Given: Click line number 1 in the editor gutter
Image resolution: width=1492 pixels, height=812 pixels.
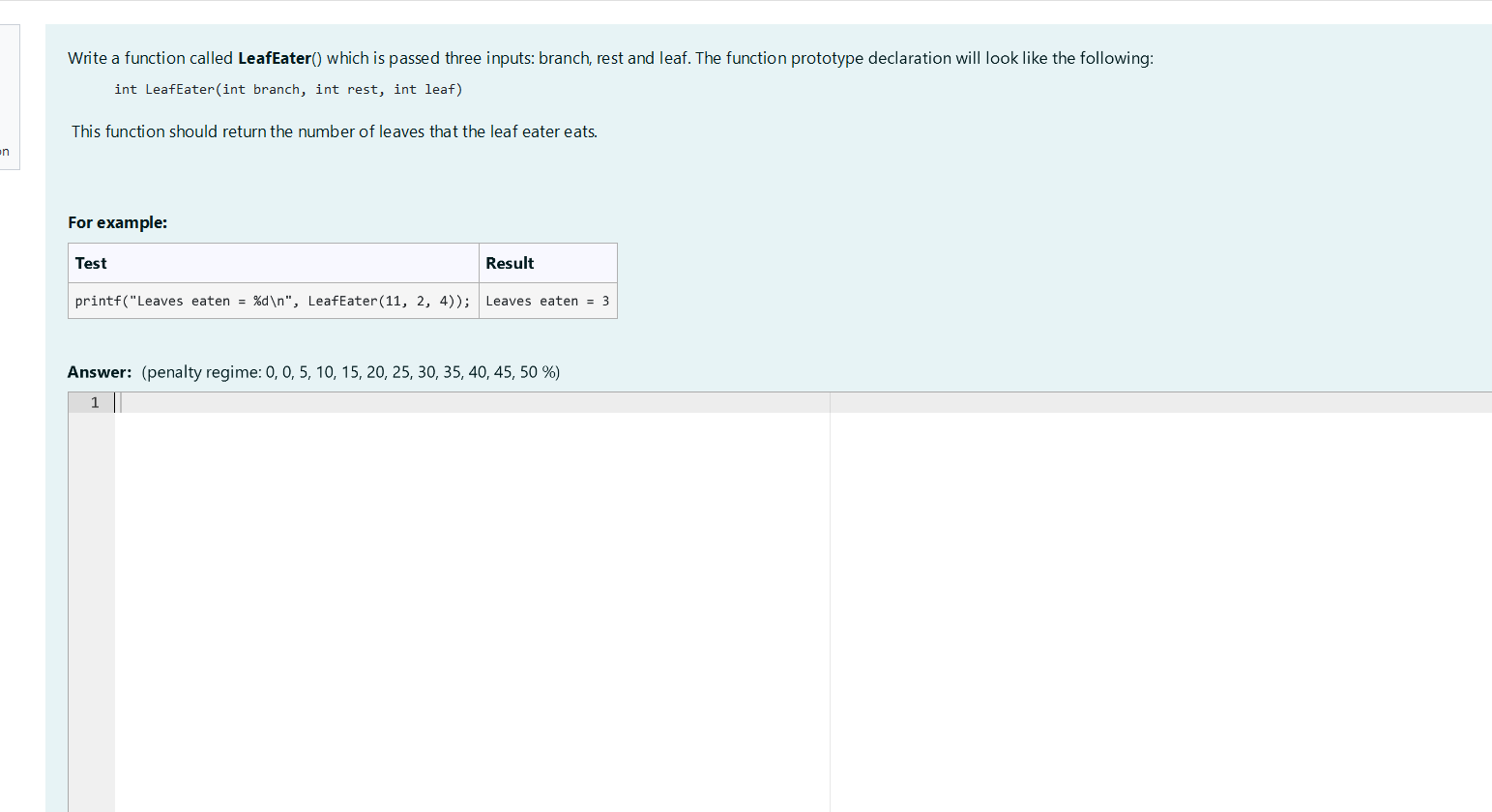Looking at the screenshot, I should coord(94,402).
